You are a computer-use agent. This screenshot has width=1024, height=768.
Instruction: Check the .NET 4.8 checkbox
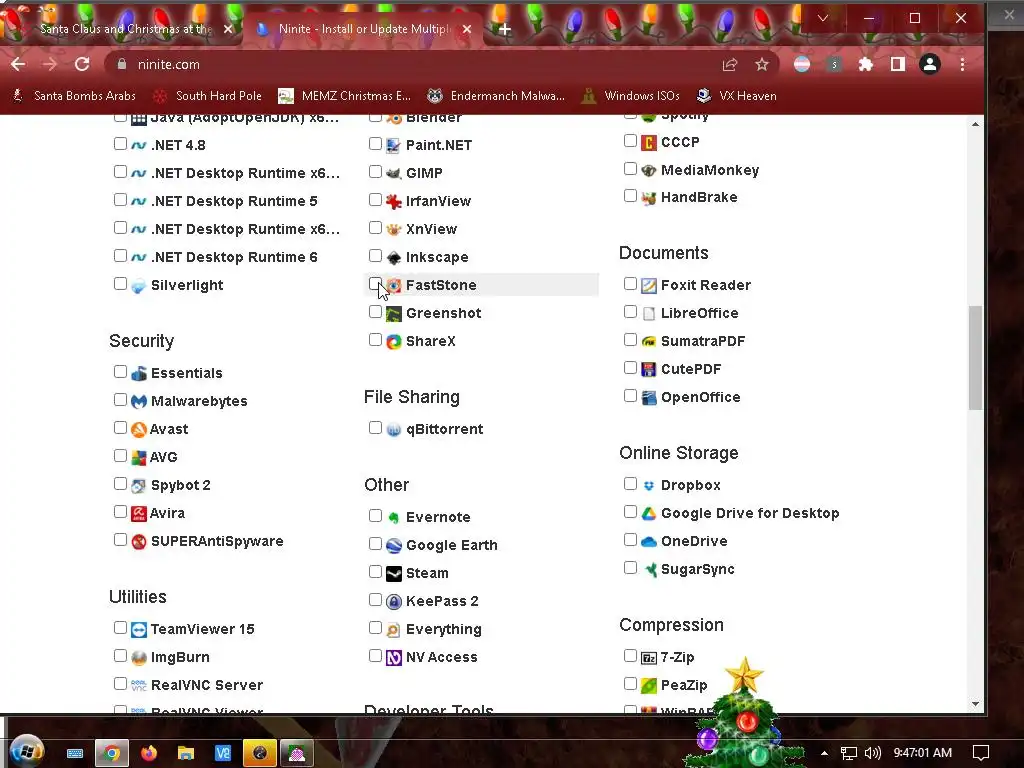pyautogui.click(x=120, y=143)
